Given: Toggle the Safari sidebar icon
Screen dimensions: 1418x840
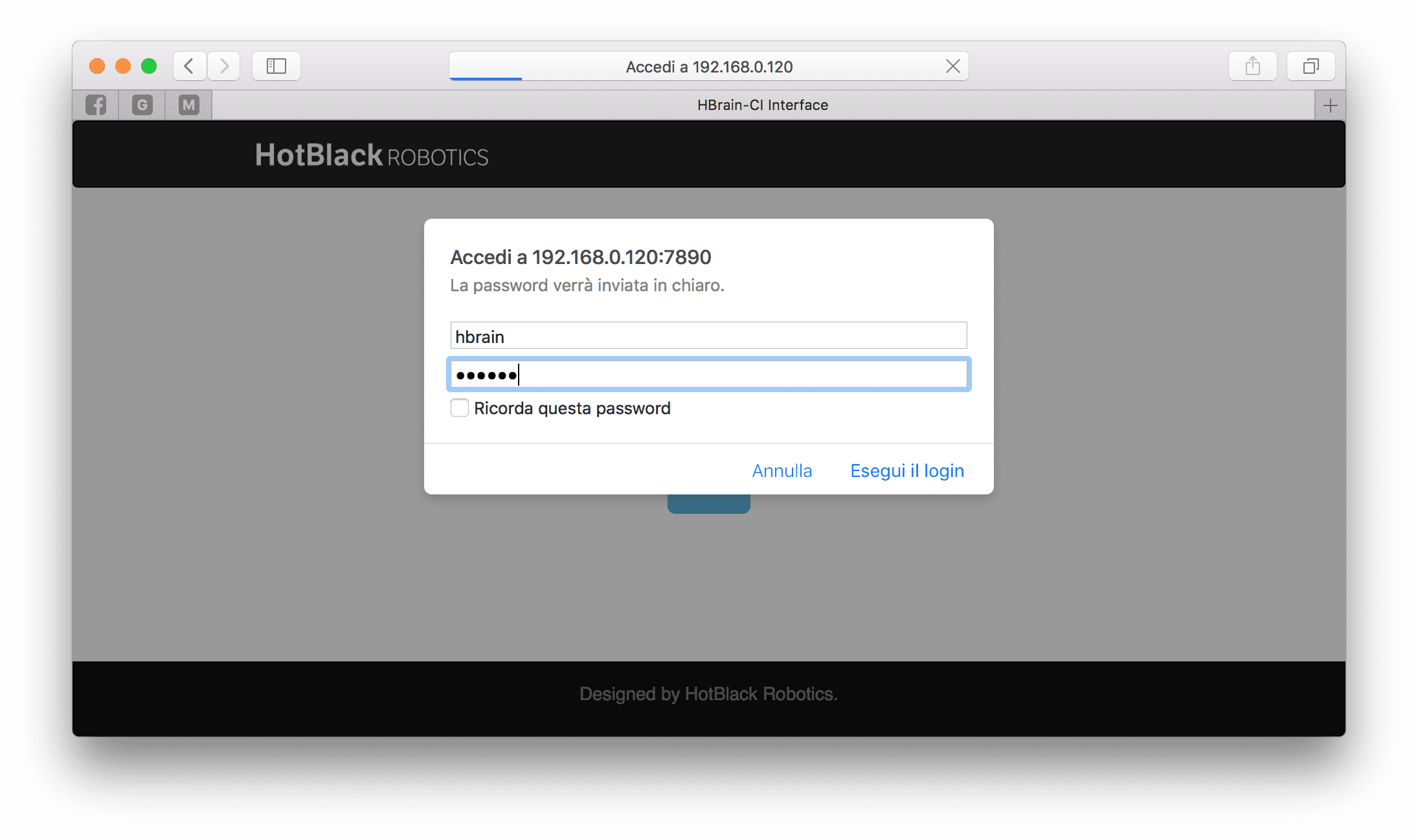Looking at the screenshot, I should pos(276,66).
